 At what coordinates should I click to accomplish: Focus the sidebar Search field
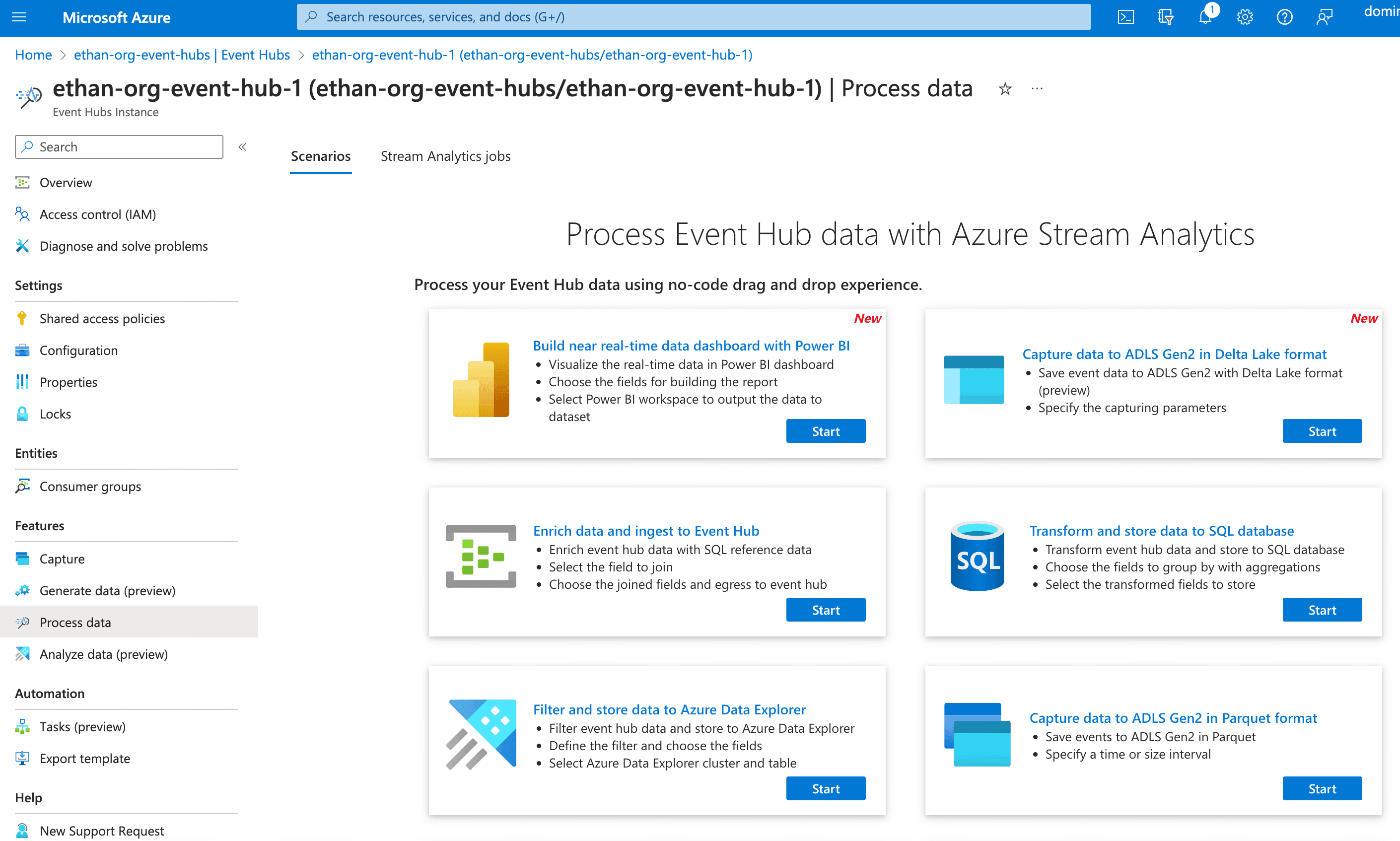point(119,147)
